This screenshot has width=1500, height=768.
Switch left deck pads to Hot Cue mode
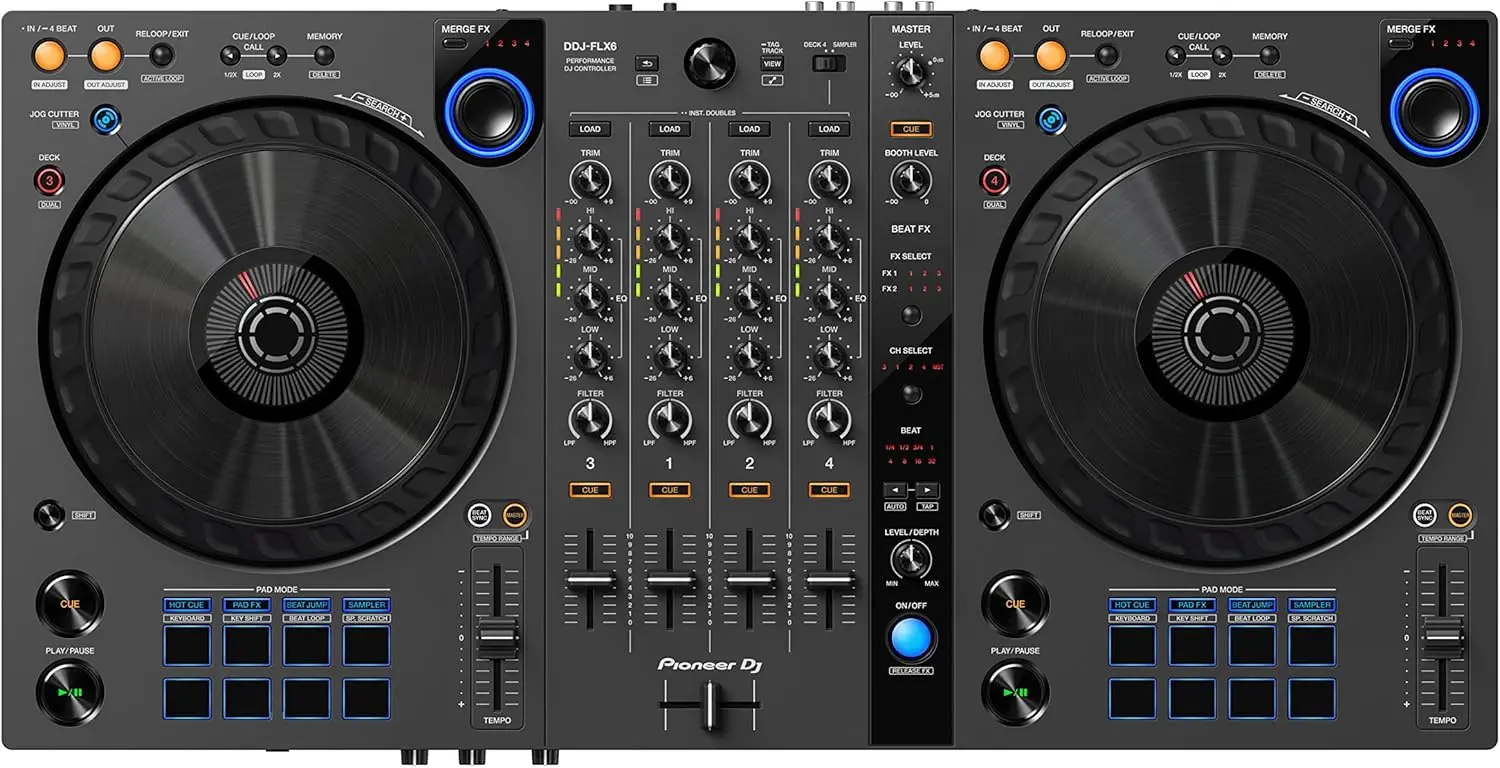pyautogui.click(x=187, y=605)
